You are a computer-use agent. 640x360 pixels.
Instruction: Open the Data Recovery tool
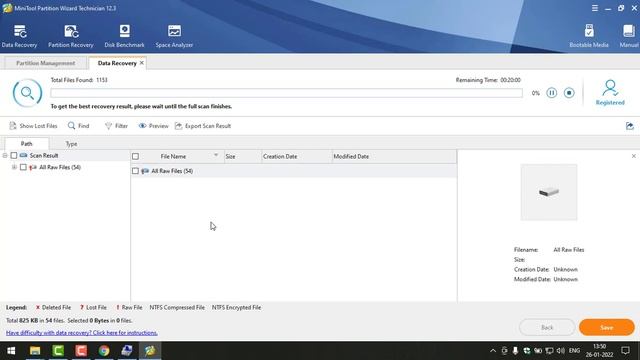(x=19, y=36)
